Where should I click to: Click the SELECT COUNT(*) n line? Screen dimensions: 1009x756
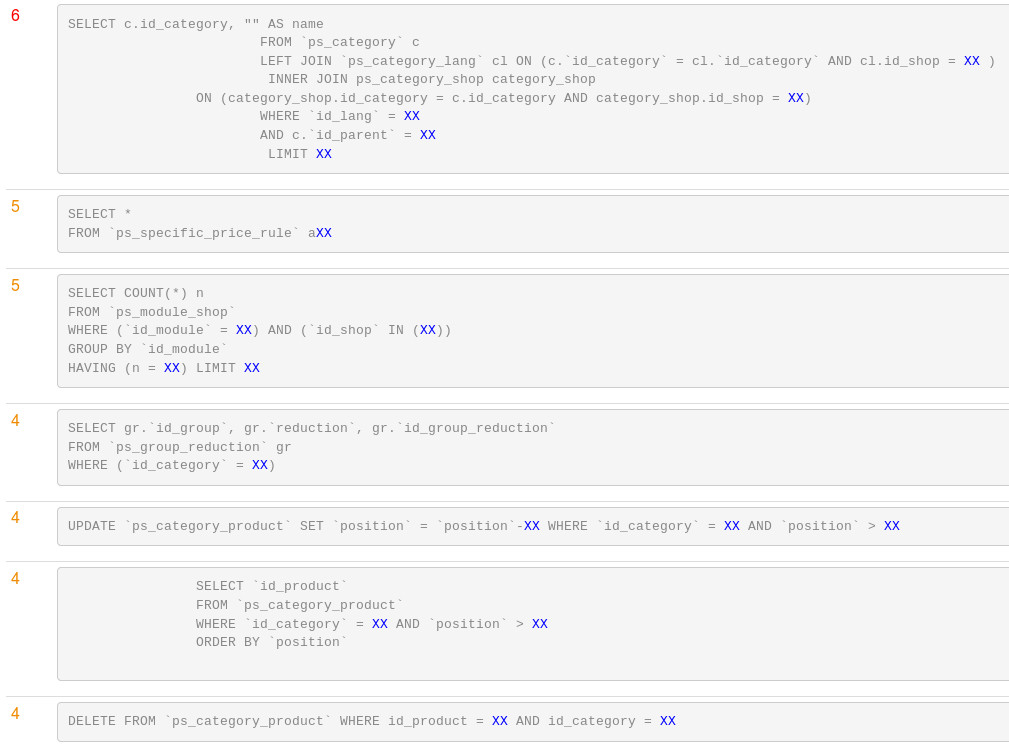pyautogui.click(x=136, y=293)
